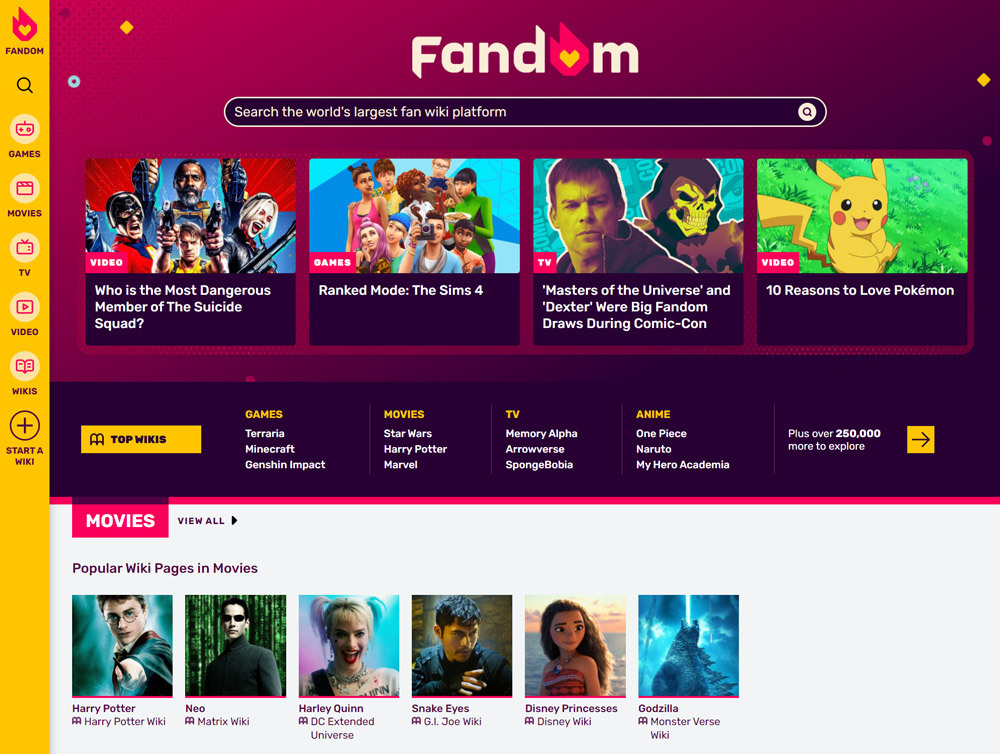Open the Games controller icon in sidebar

[x=24, y=129]
